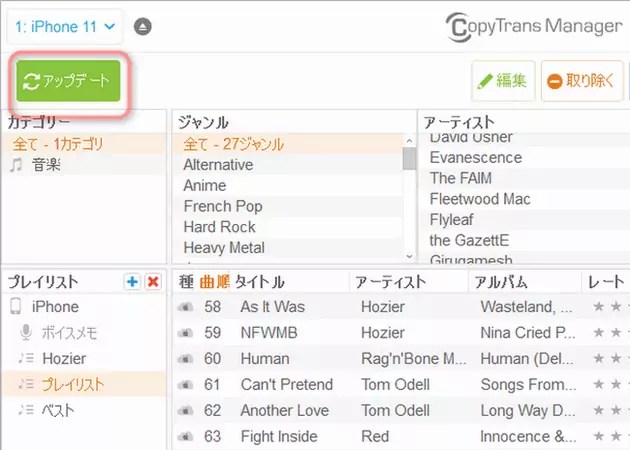Image resolution: width=630 pixels, height=450 pixels.
Task: Set first rating star for As It Was
Action: tap(599, 307)
